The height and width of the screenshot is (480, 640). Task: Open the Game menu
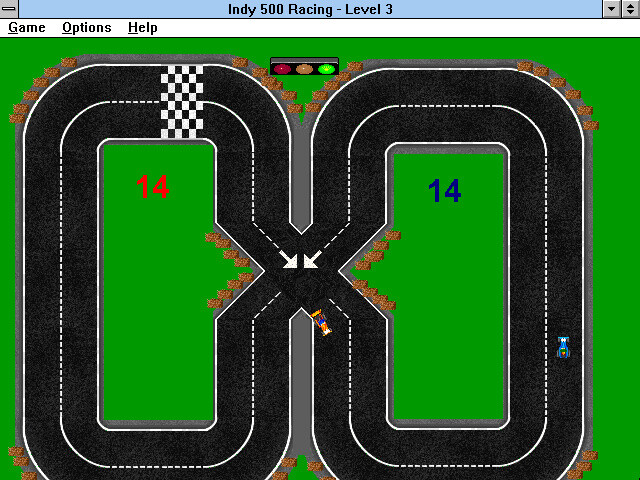pyautogui.click(x=27, y=28)
